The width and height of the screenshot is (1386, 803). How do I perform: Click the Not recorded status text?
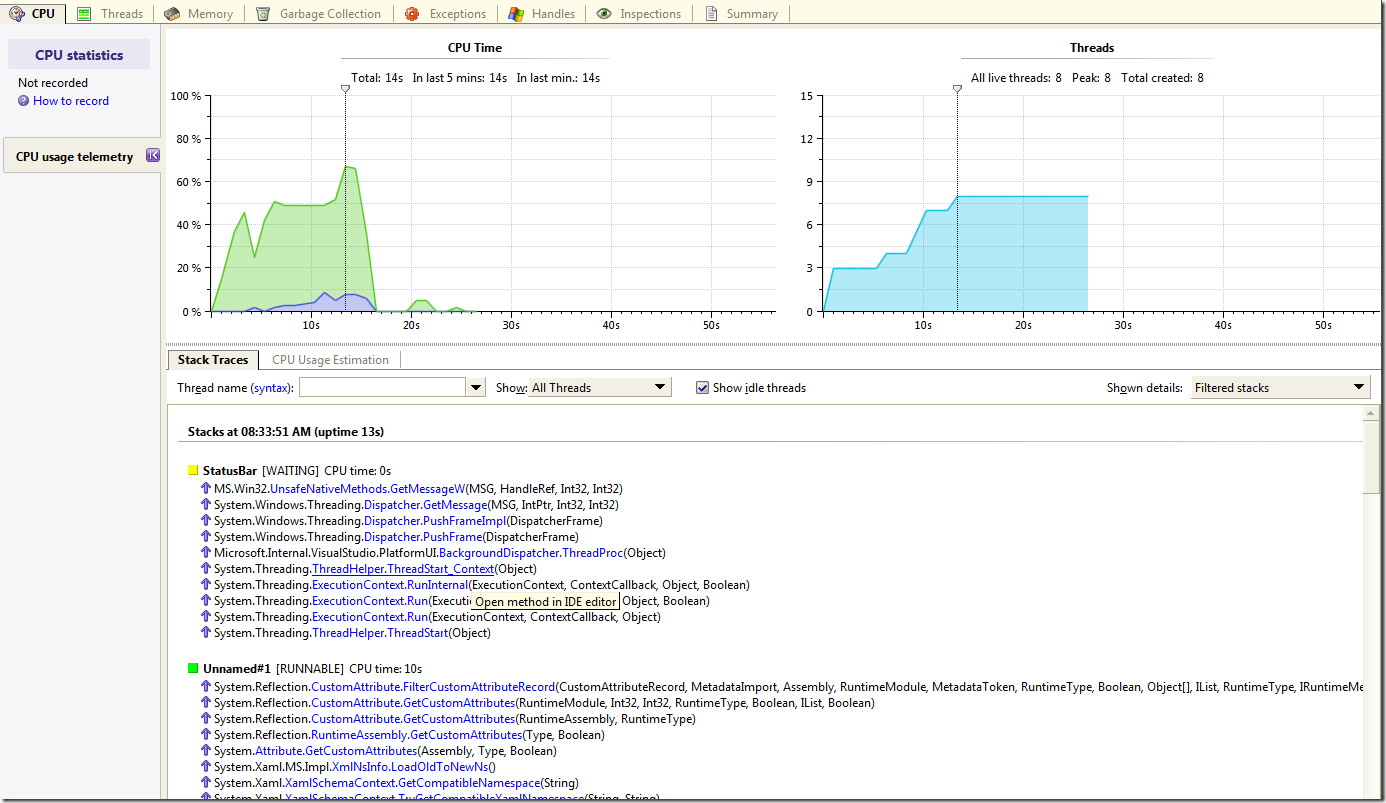tap(53, 83)
